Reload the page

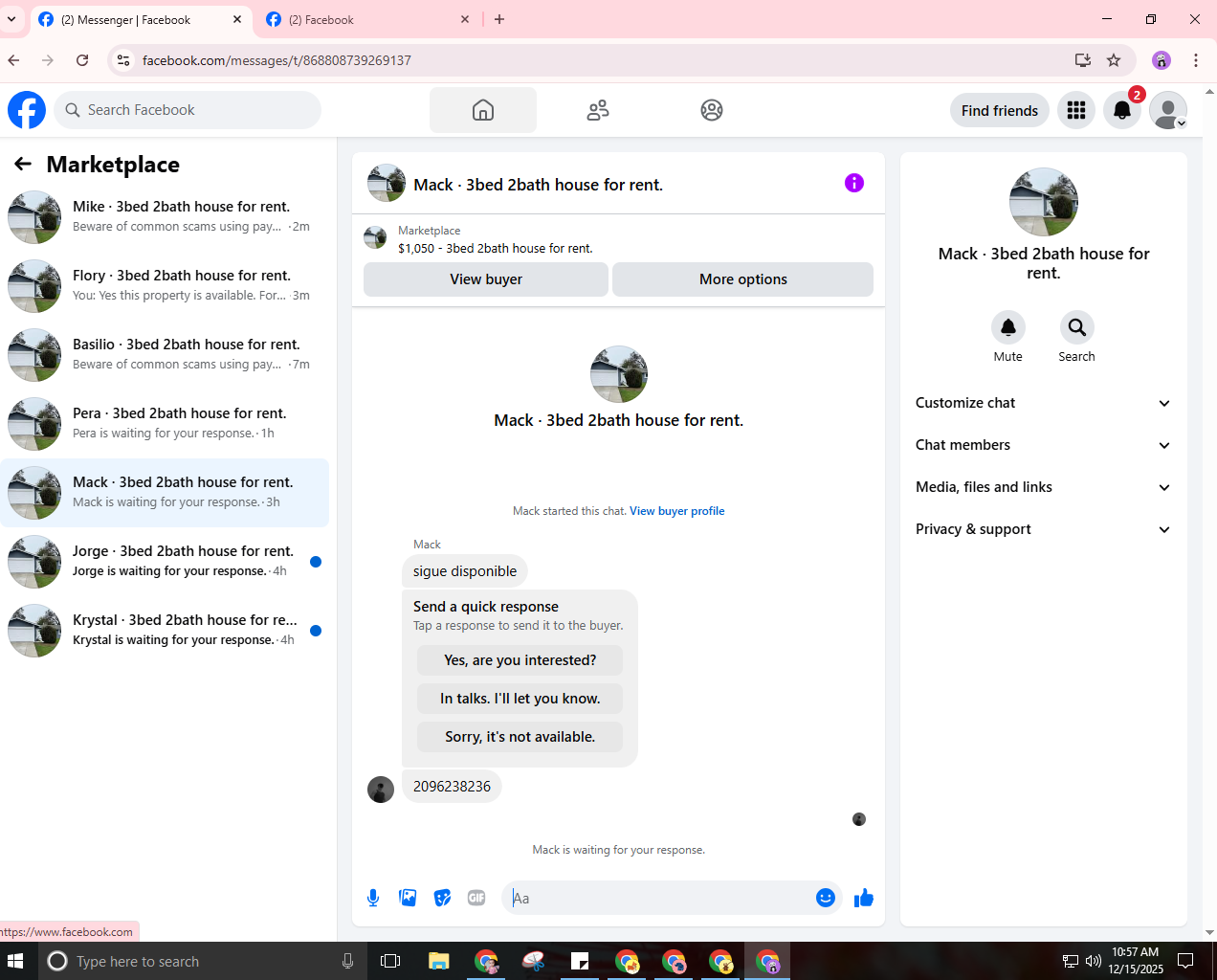click(82, 60)
